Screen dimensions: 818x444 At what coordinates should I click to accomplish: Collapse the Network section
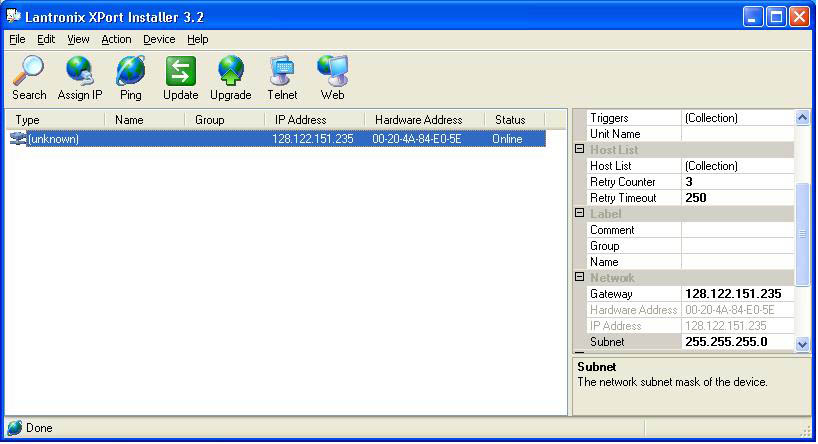[x=580, y=277]
